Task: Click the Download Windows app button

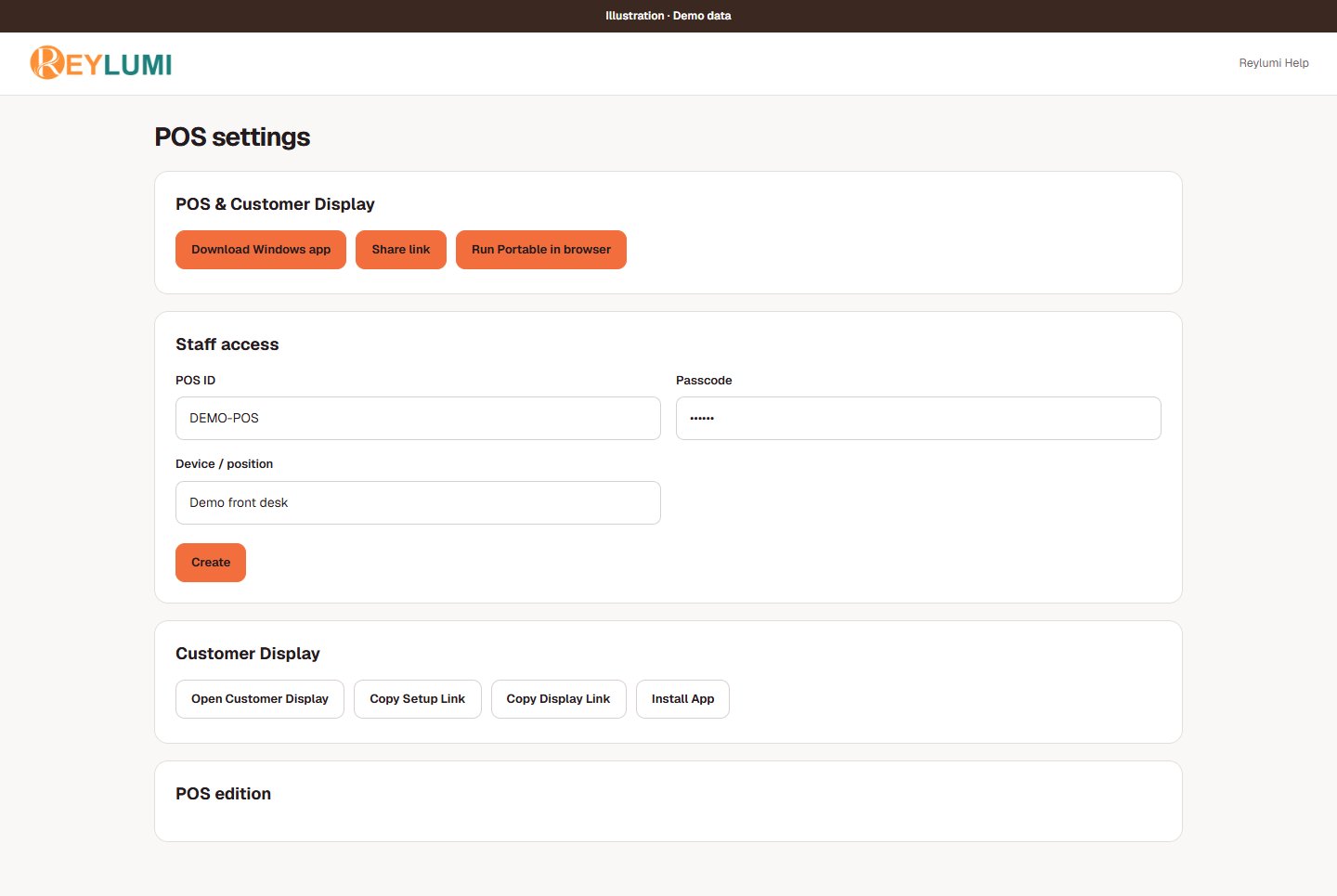Action: 261,250
